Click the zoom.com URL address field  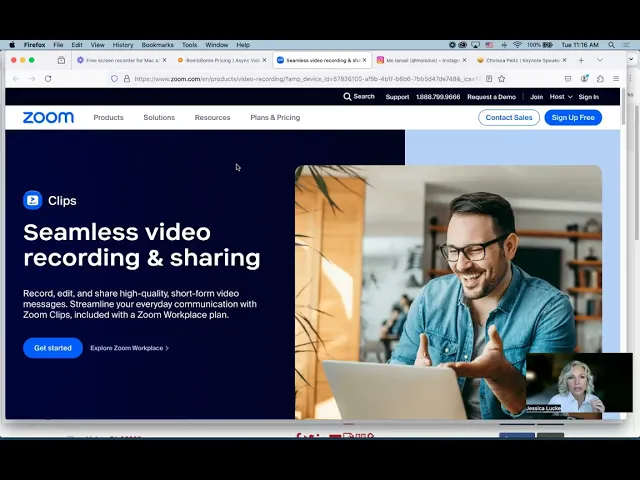coord(307,79)
